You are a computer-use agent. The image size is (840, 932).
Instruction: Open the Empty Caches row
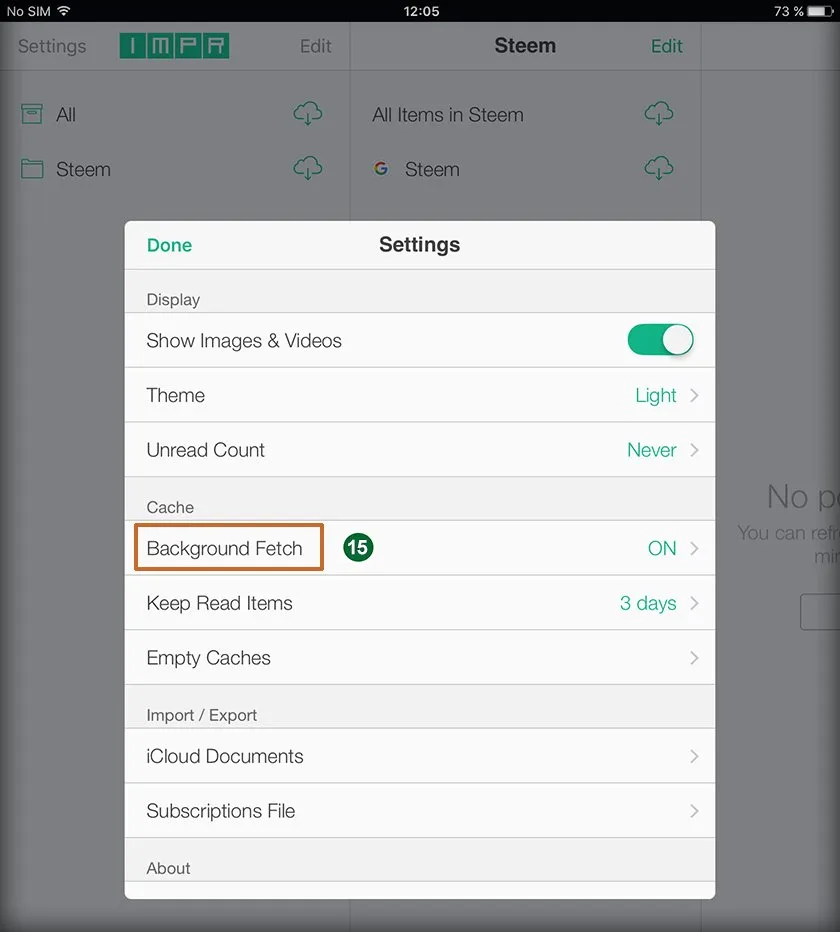pos(420,658)
